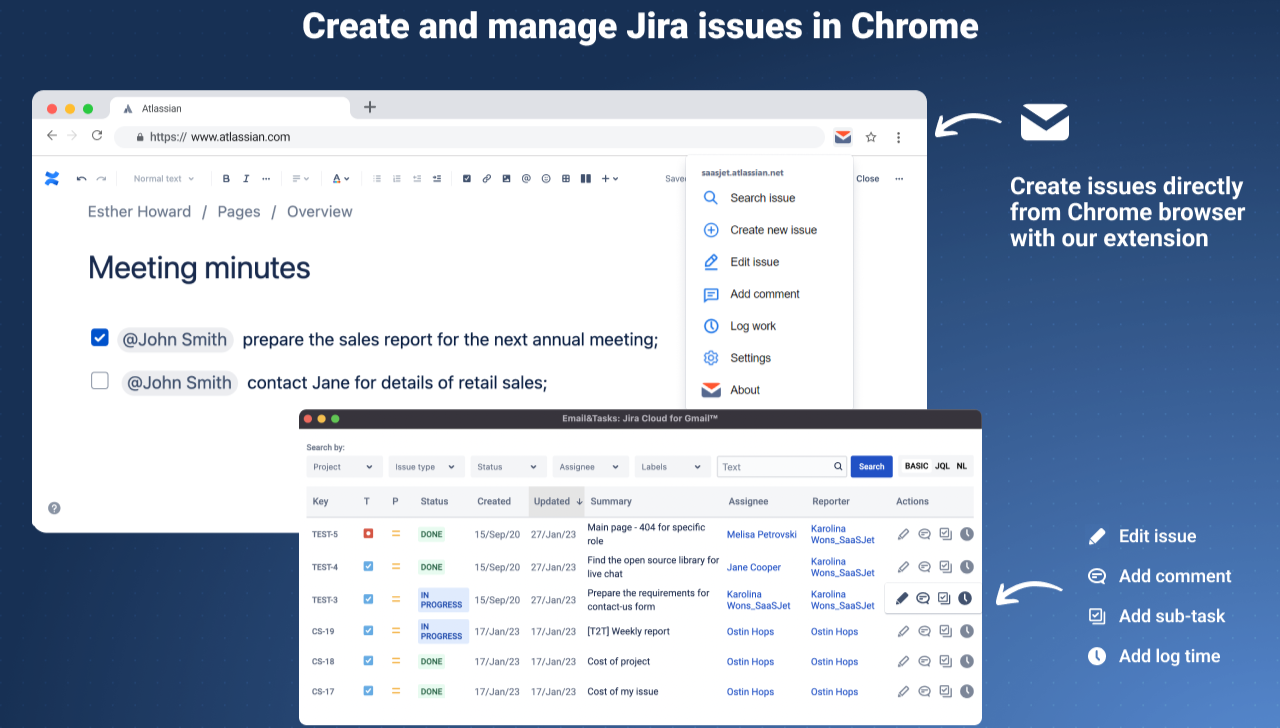Image resolution: width=1280 pixels, height=728 pixels.
Task: Undo the last edit in Confluence editor
Action: pos(82,179)
